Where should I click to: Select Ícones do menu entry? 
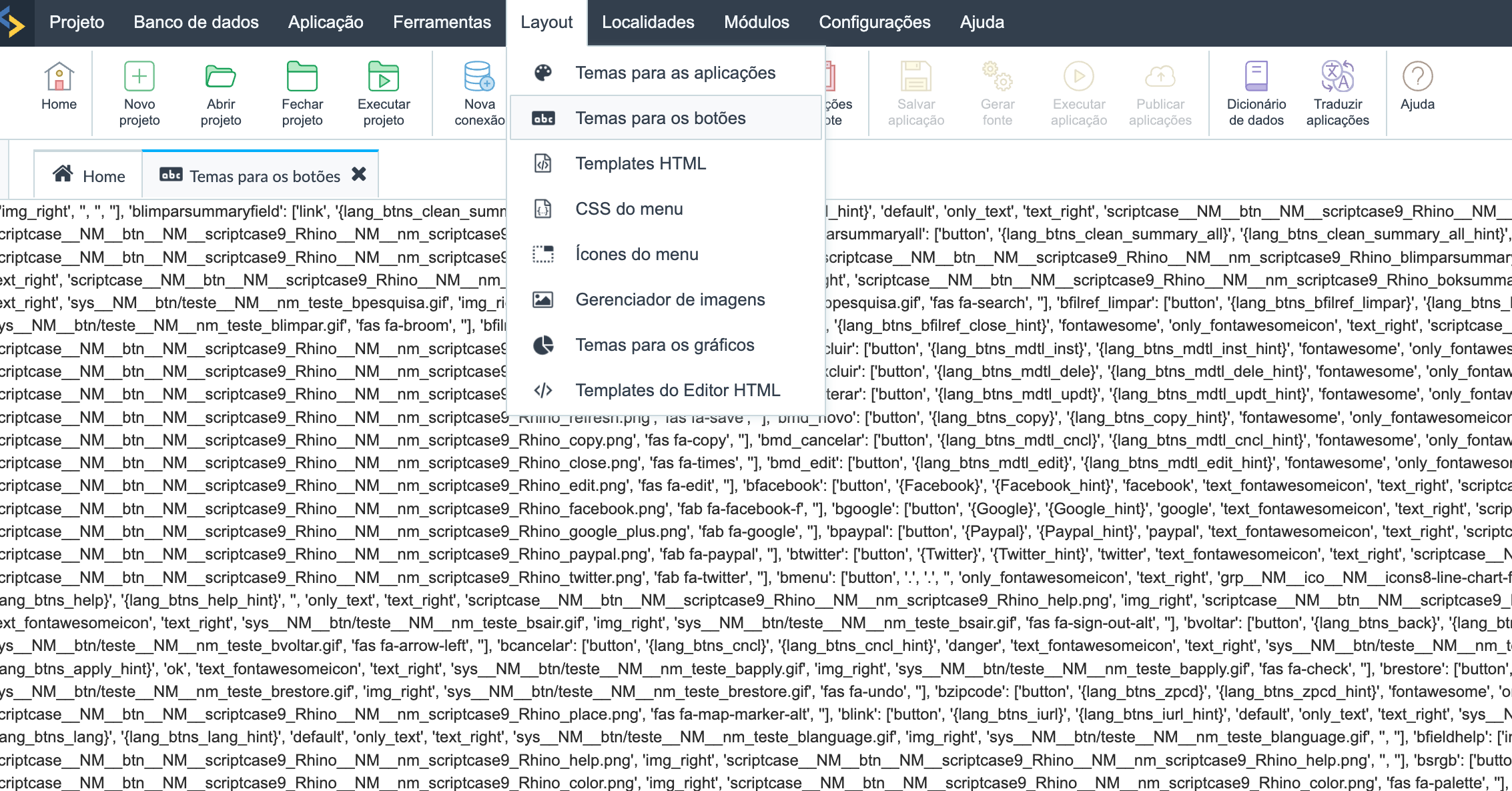pos(666,254)
